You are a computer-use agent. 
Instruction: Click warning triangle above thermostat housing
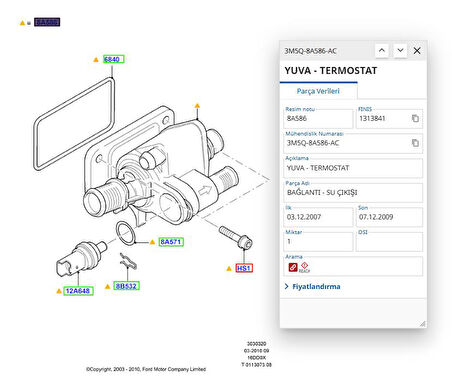[197, 106]
